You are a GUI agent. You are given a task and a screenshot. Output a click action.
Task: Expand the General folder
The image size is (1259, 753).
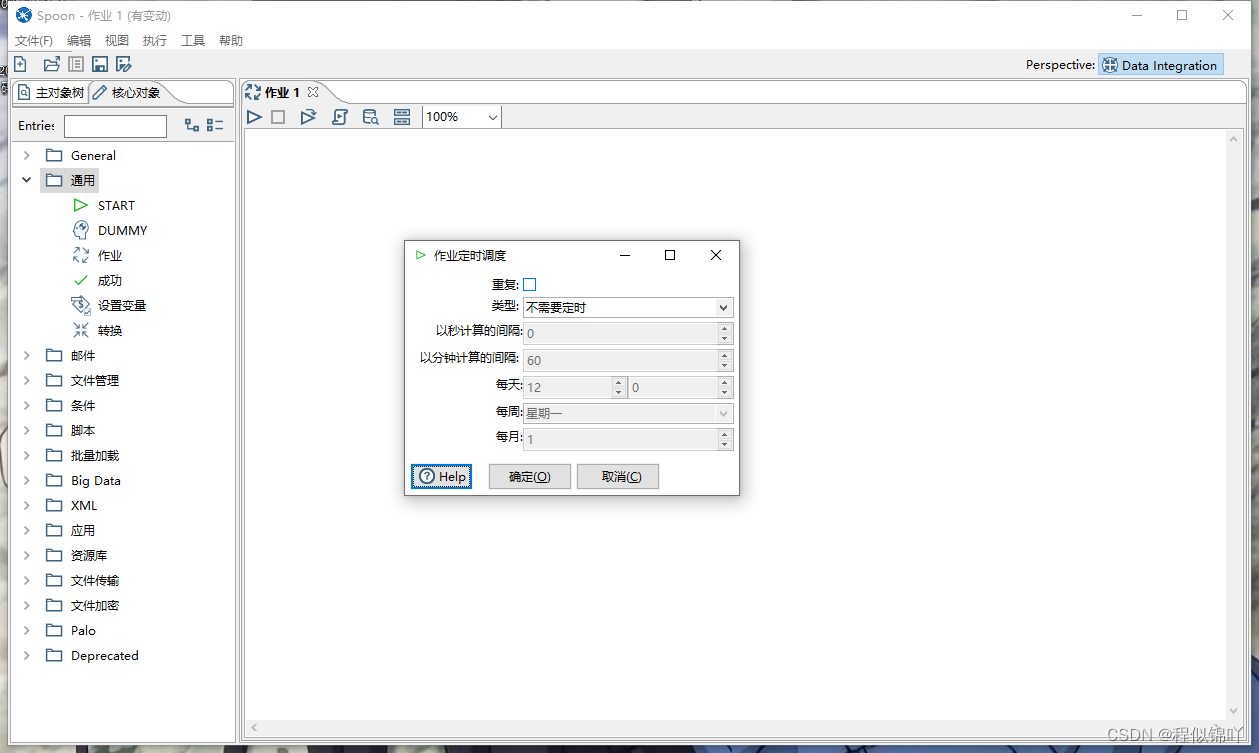(27, 155)
